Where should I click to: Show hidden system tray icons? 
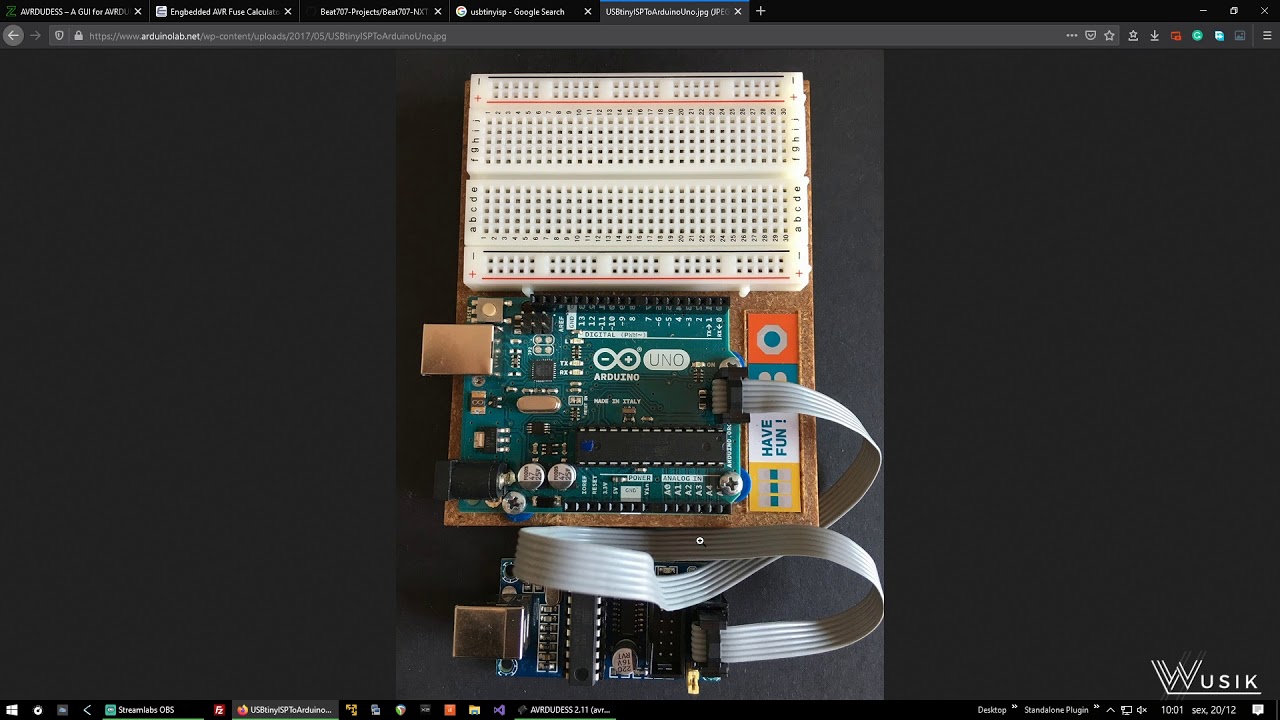point(1110,710)
